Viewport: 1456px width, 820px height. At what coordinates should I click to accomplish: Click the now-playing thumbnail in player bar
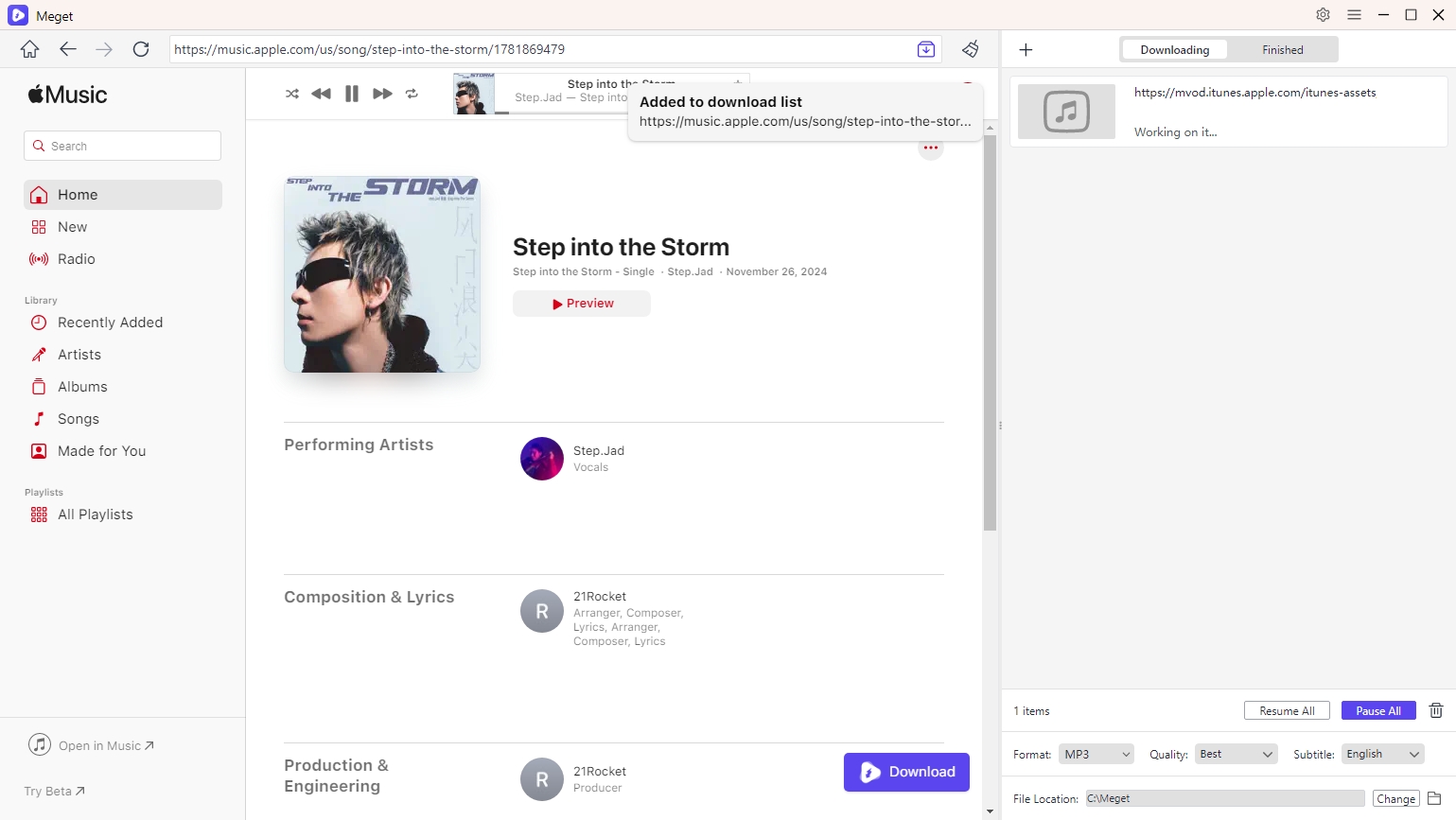(474, 94)
